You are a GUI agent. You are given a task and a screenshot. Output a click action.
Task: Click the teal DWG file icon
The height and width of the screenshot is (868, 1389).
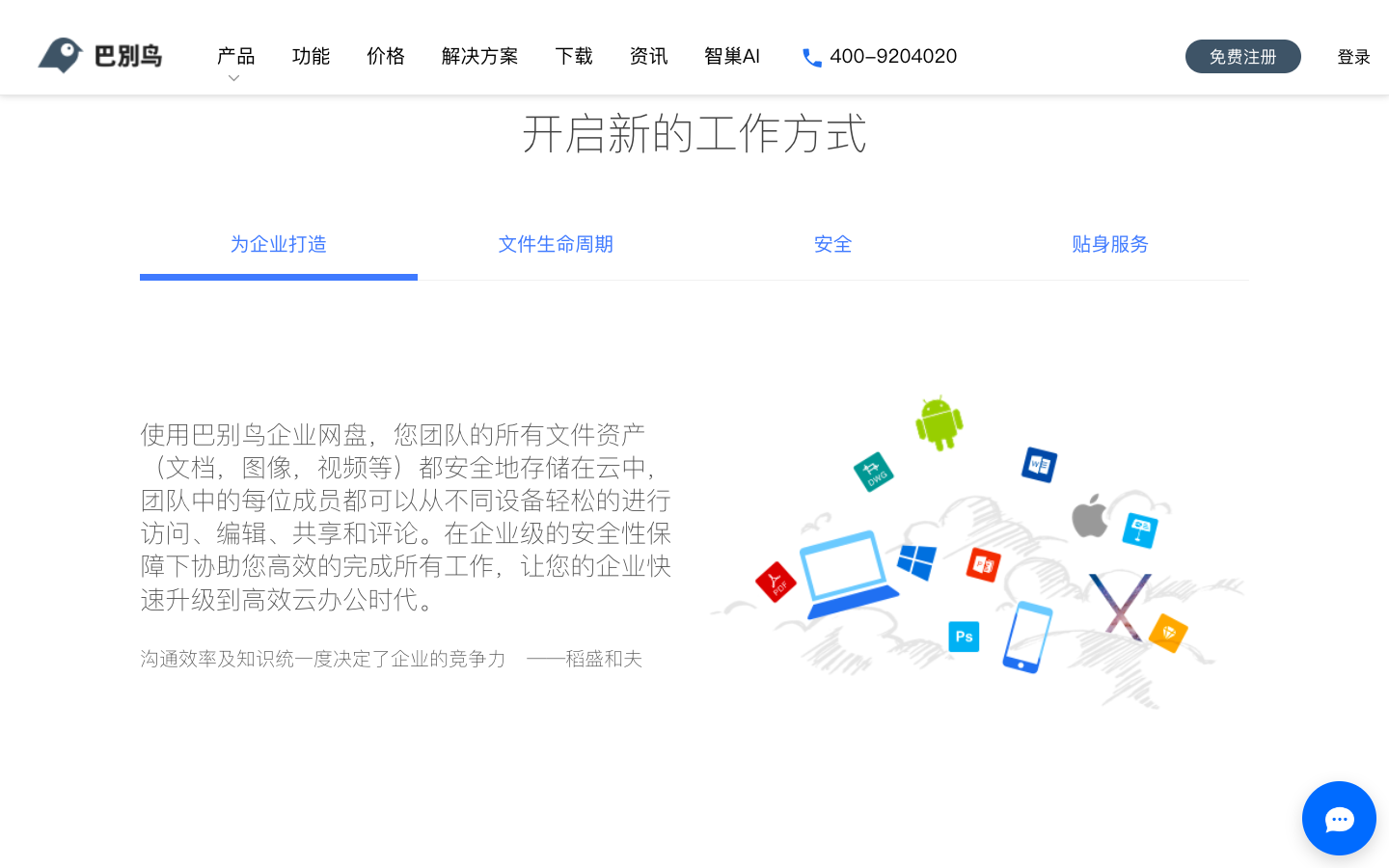point(874,473)
